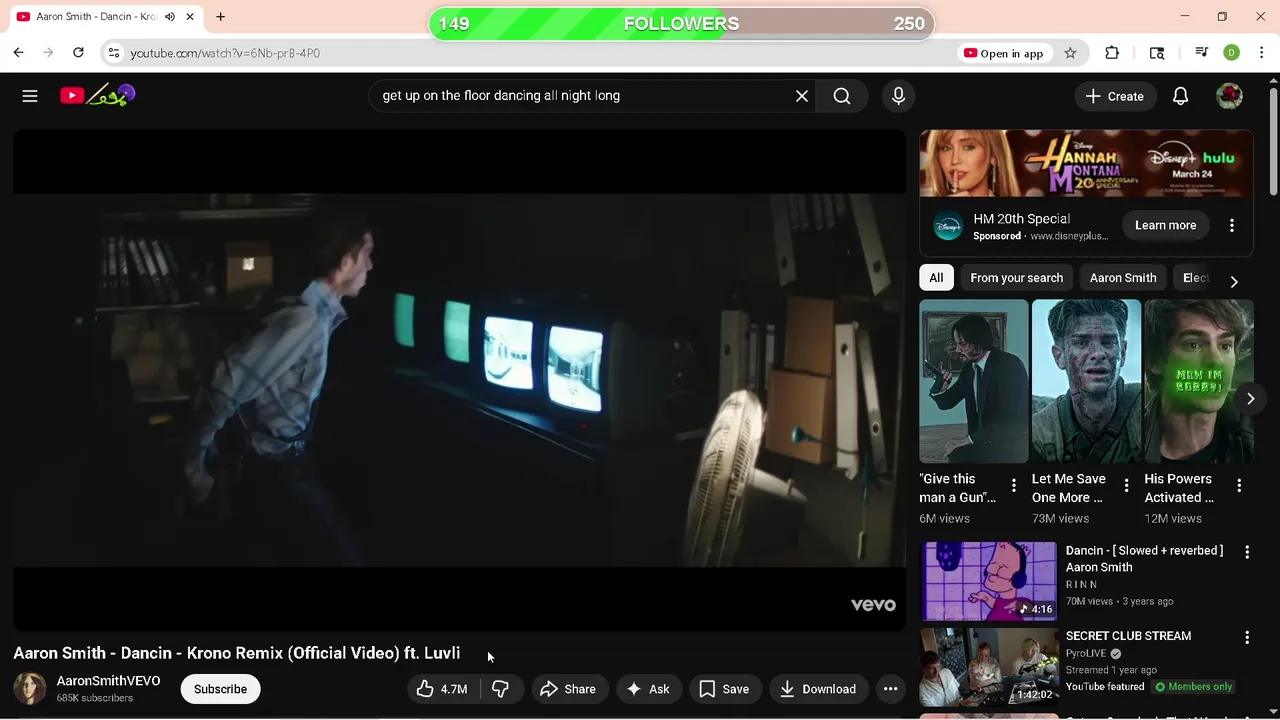The width and height of the screenshot is (1280, 720).
Task: Open the 'His Powers Activated' short
Action: click(1198, 381)
